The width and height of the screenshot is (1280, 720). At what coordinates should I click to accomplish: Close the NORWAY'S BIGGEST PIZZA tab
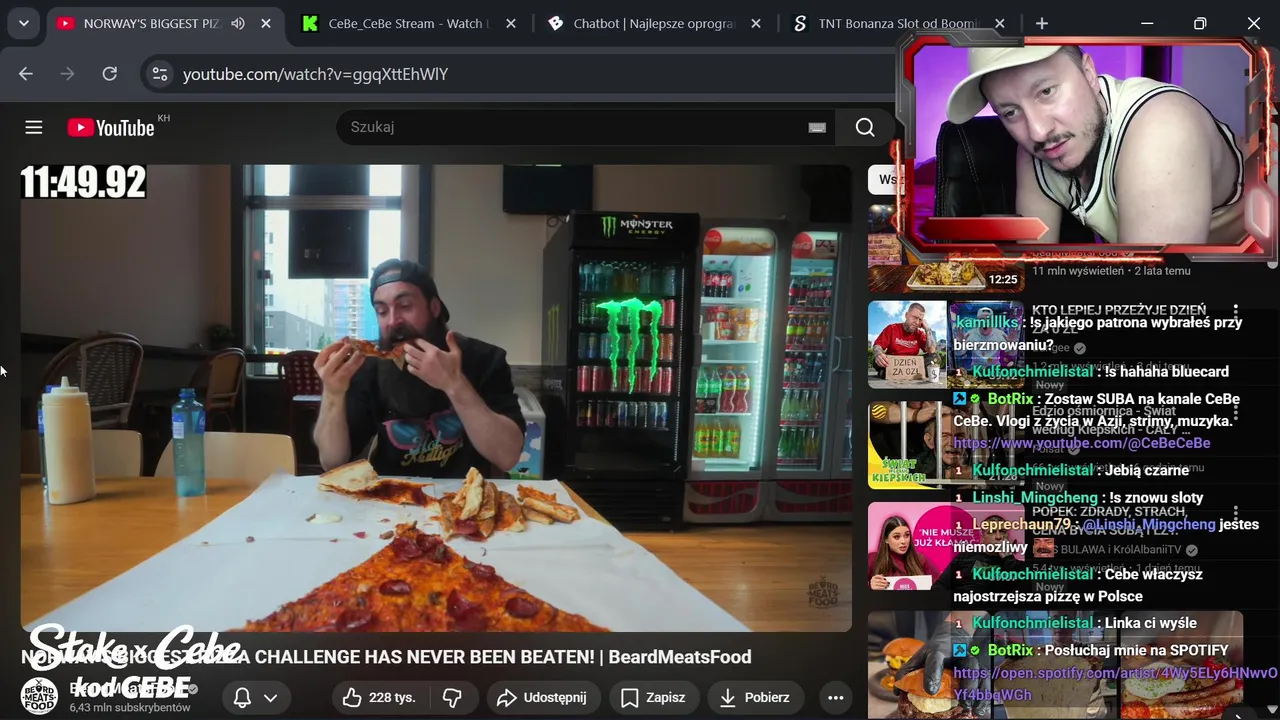coord(266,23)
